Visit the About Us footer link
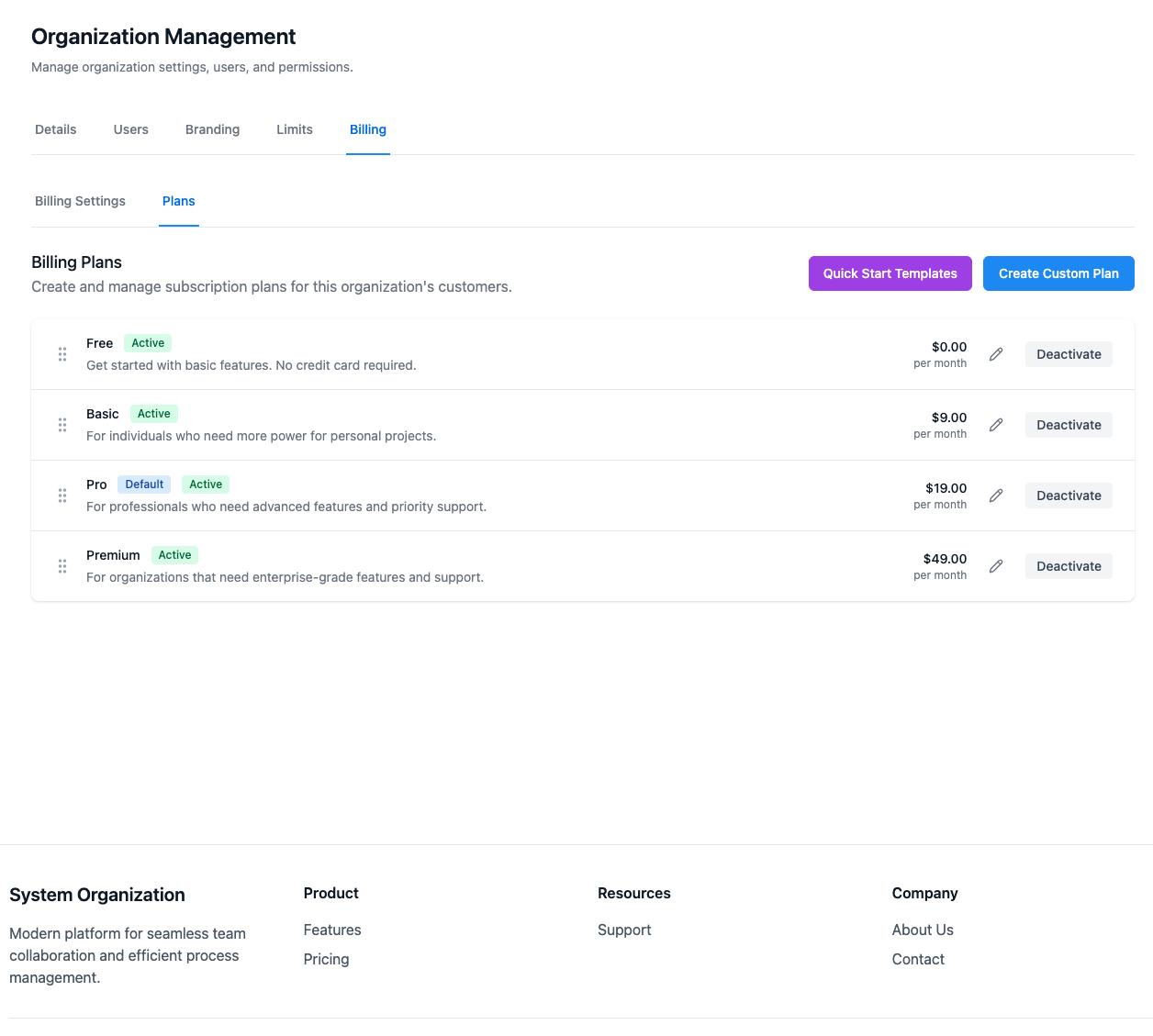 click(923, 930)
